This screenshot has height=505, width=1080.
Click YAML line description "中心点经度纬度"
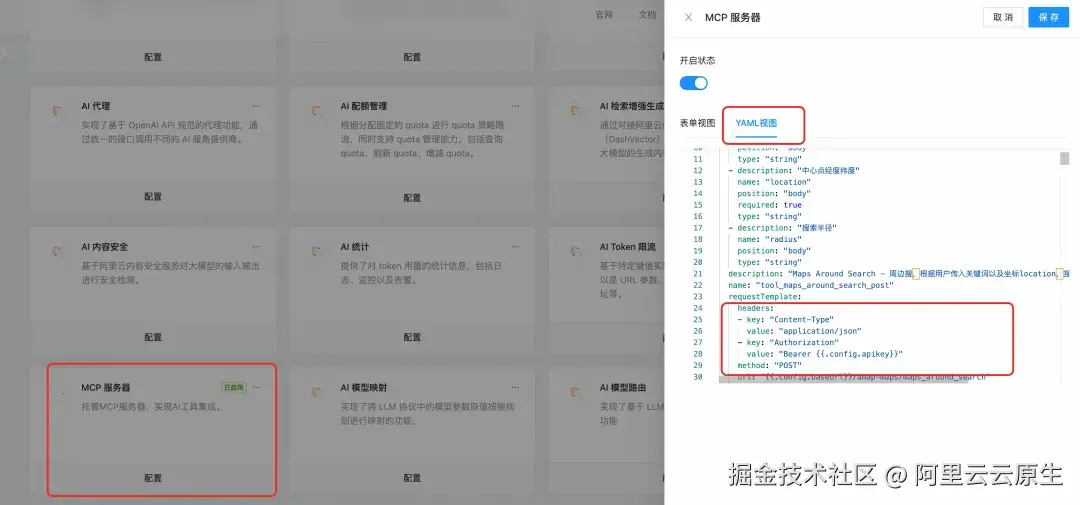tap(793, 170)
